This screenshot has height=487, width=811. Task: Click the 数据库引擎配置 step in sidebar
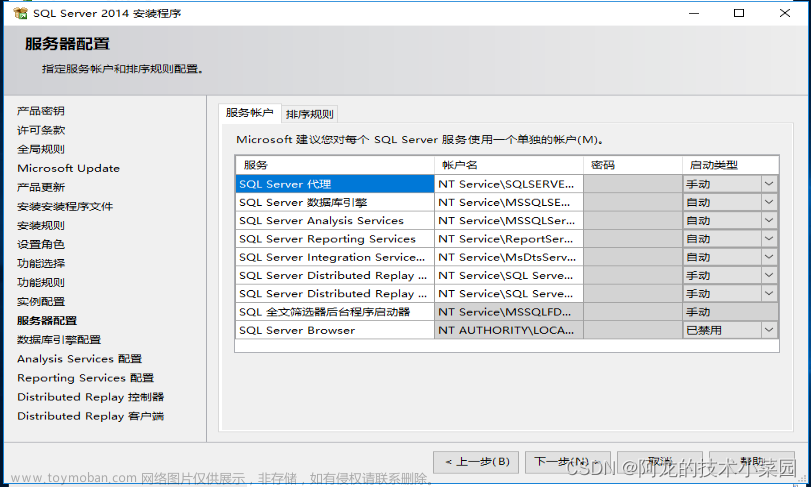(59, 340)
